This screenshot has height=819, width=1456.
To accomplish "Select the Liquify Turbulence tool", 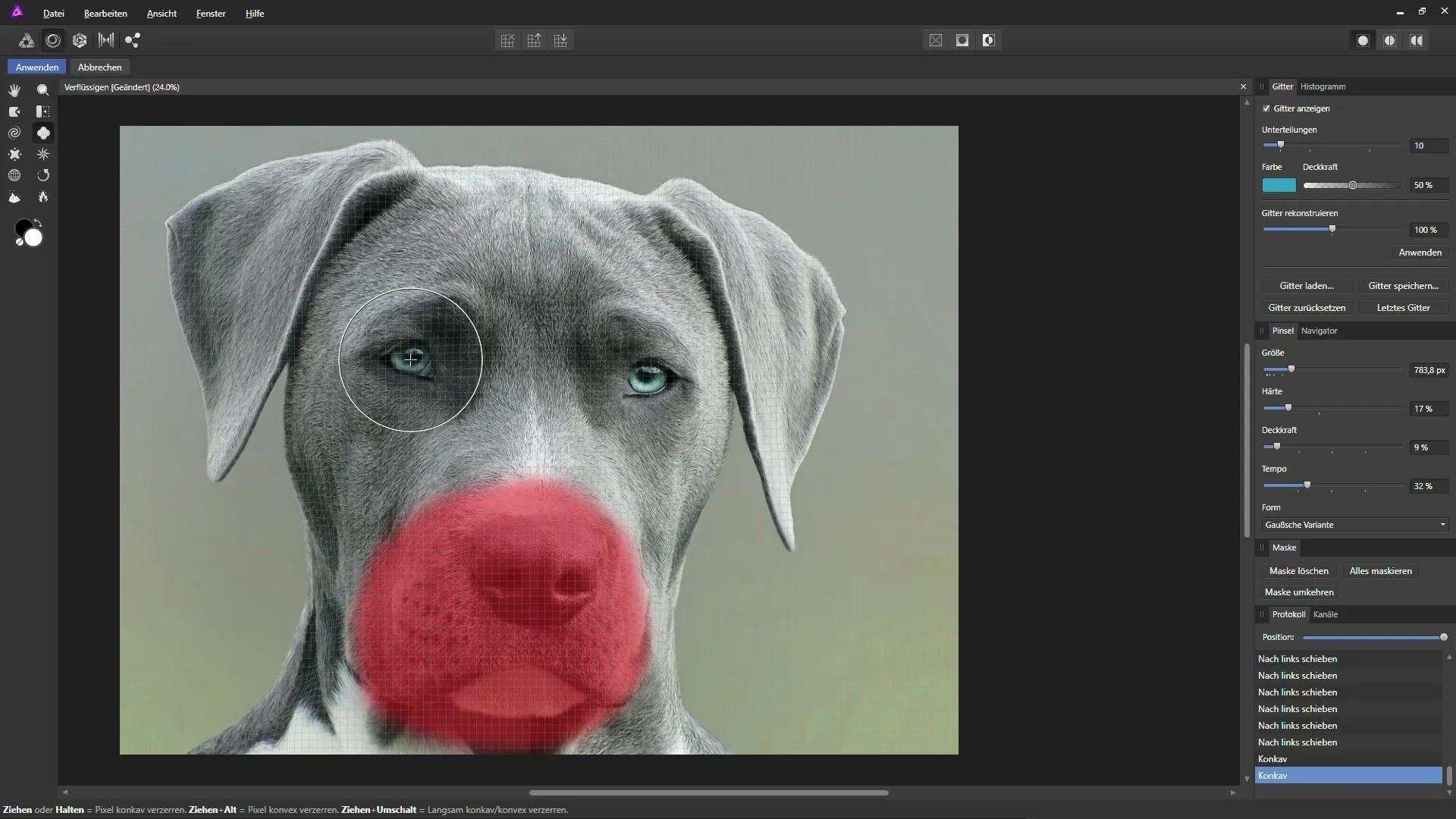I will point(43,154).
